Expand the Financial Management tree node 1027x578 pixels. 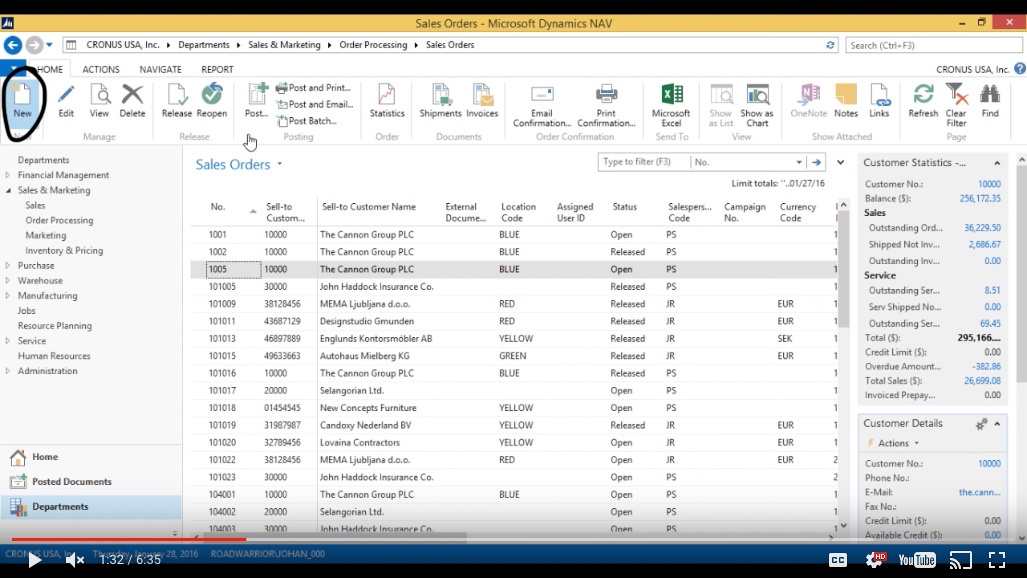[8, 175]
